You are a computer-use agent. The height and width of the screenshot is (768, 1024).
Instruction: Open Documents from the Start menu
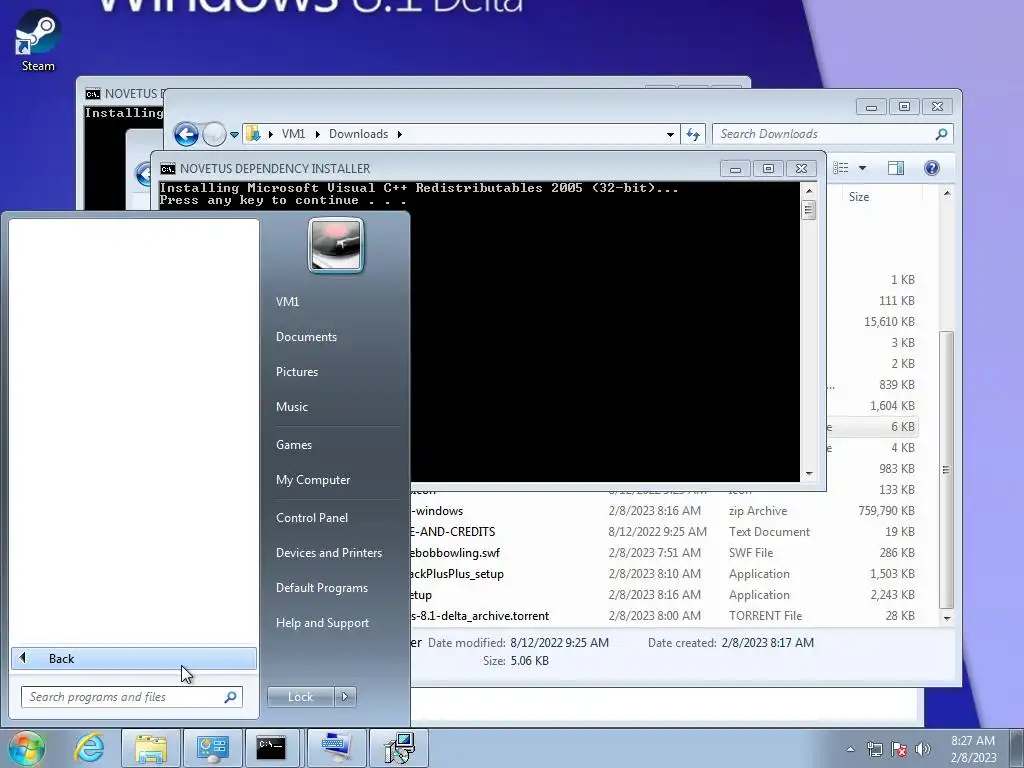click(306, 337)
